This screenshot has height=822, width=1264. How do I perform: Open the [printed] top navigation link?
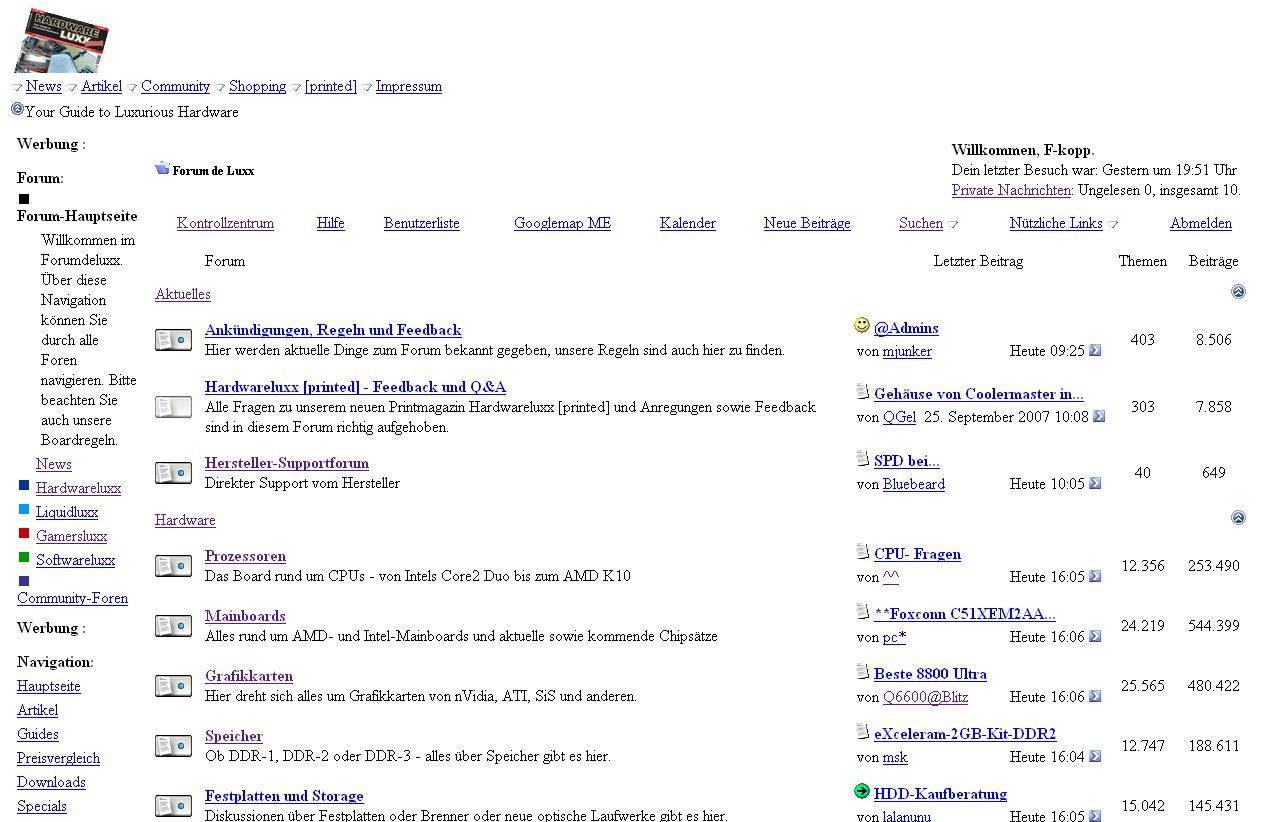click(330, 86)
